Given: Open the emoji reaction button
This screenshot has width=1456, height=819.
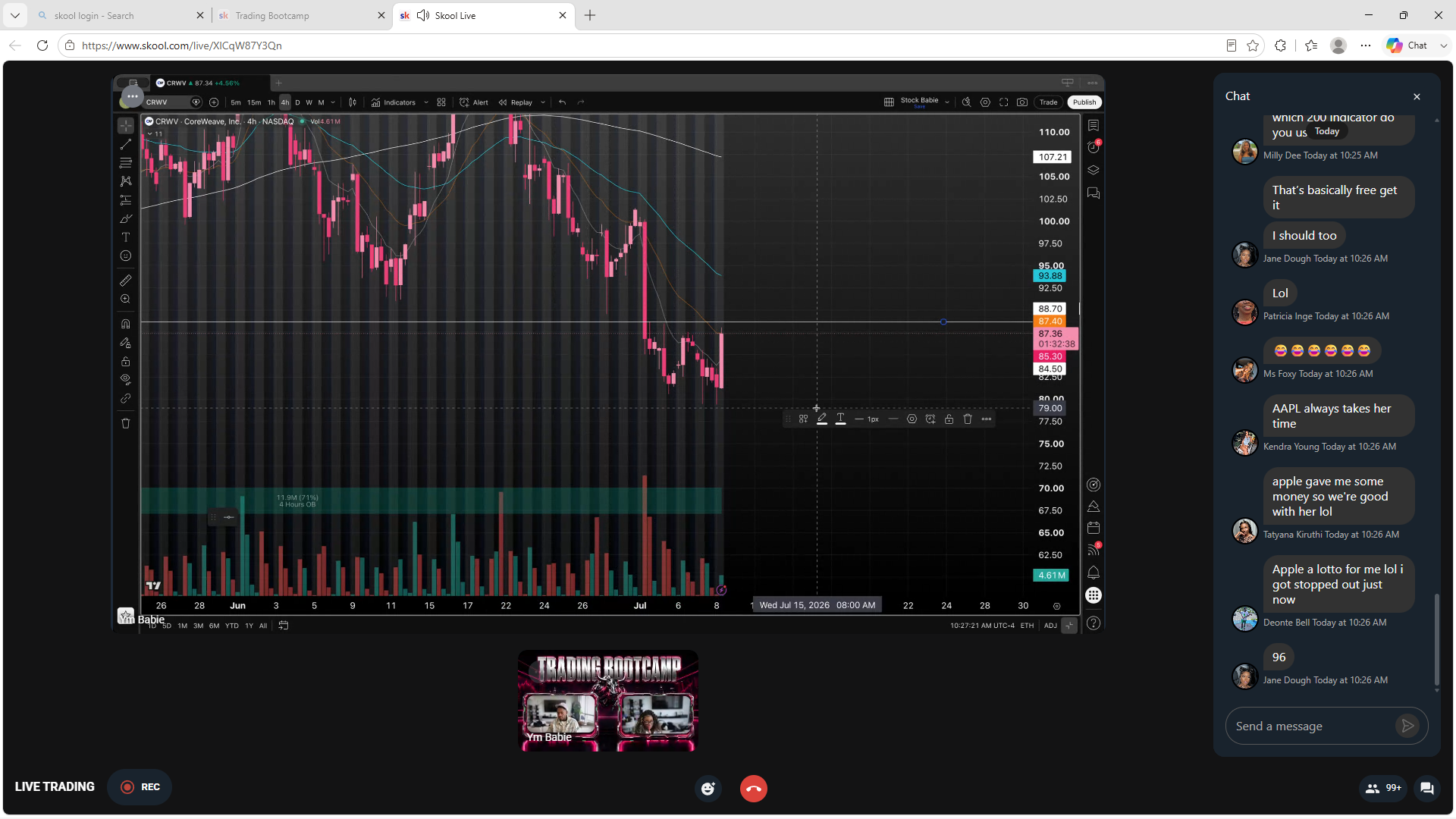Looking at the screenshot, I should 708,789.
